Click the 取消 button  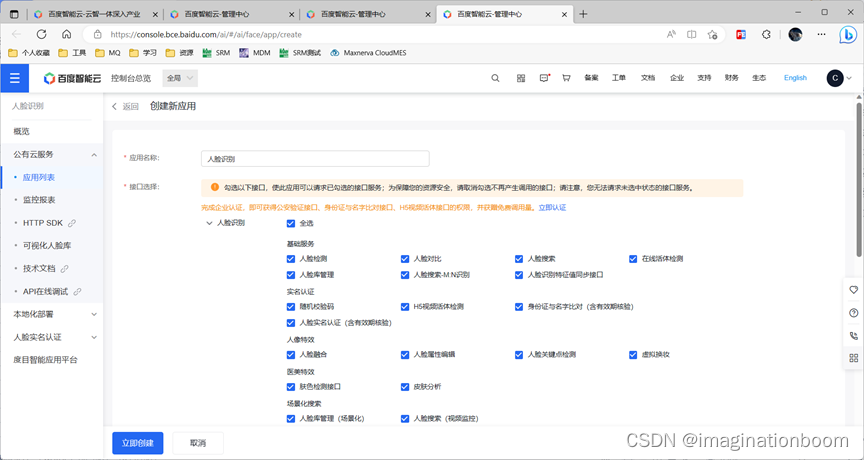[198, 443]
